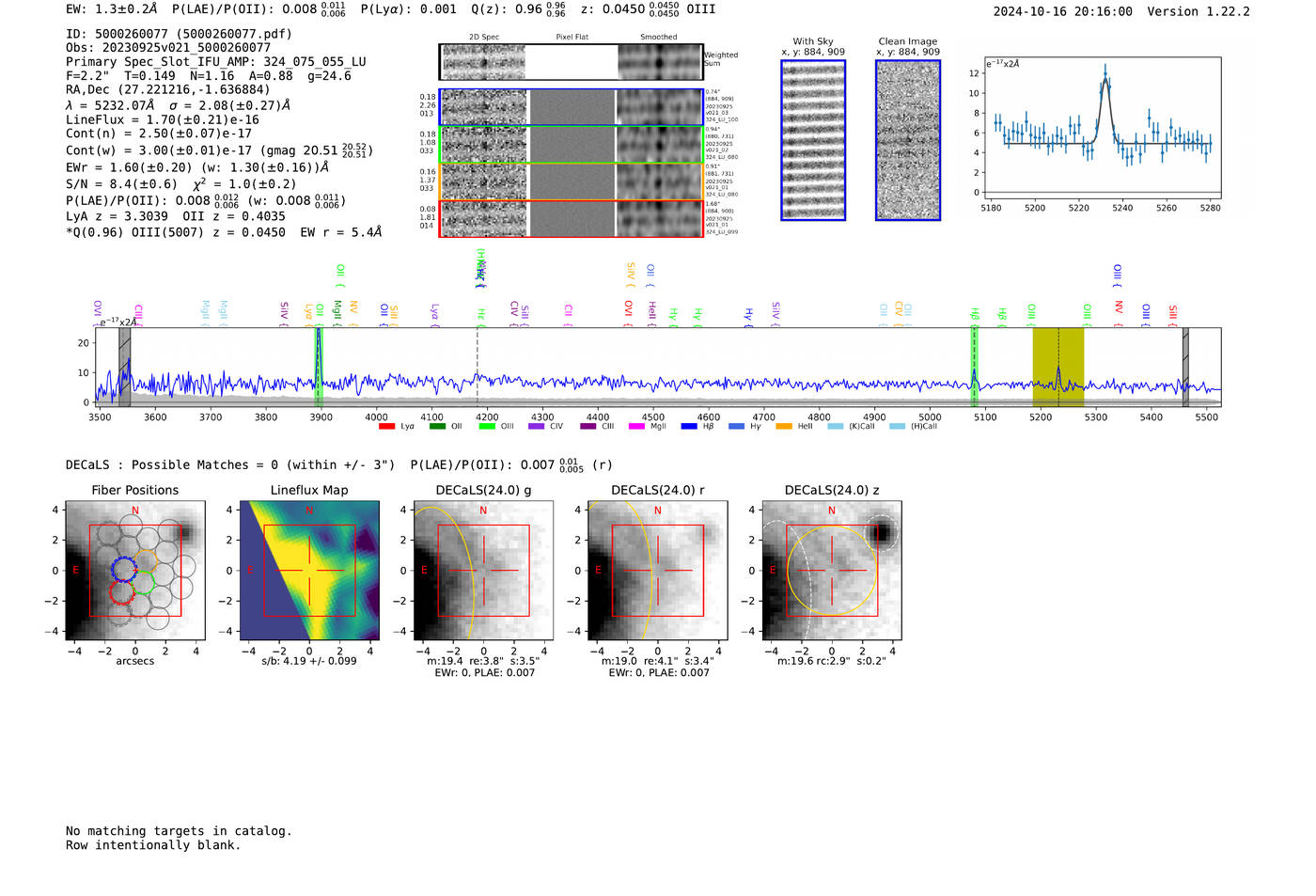This screenshot has width=1316, height=896.
Task: Click the Hβ blue legend swatch
Action: (x=689, y=427)
